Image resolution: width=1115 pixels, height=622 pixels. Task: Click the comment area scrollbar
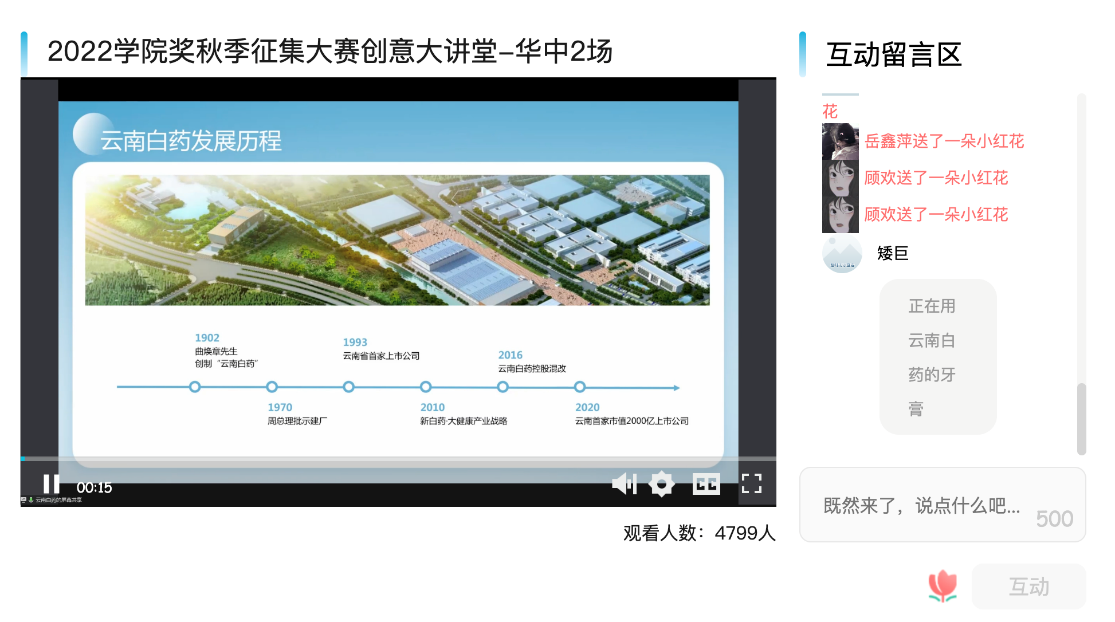pyautogui.click(x=1082, y=419)
